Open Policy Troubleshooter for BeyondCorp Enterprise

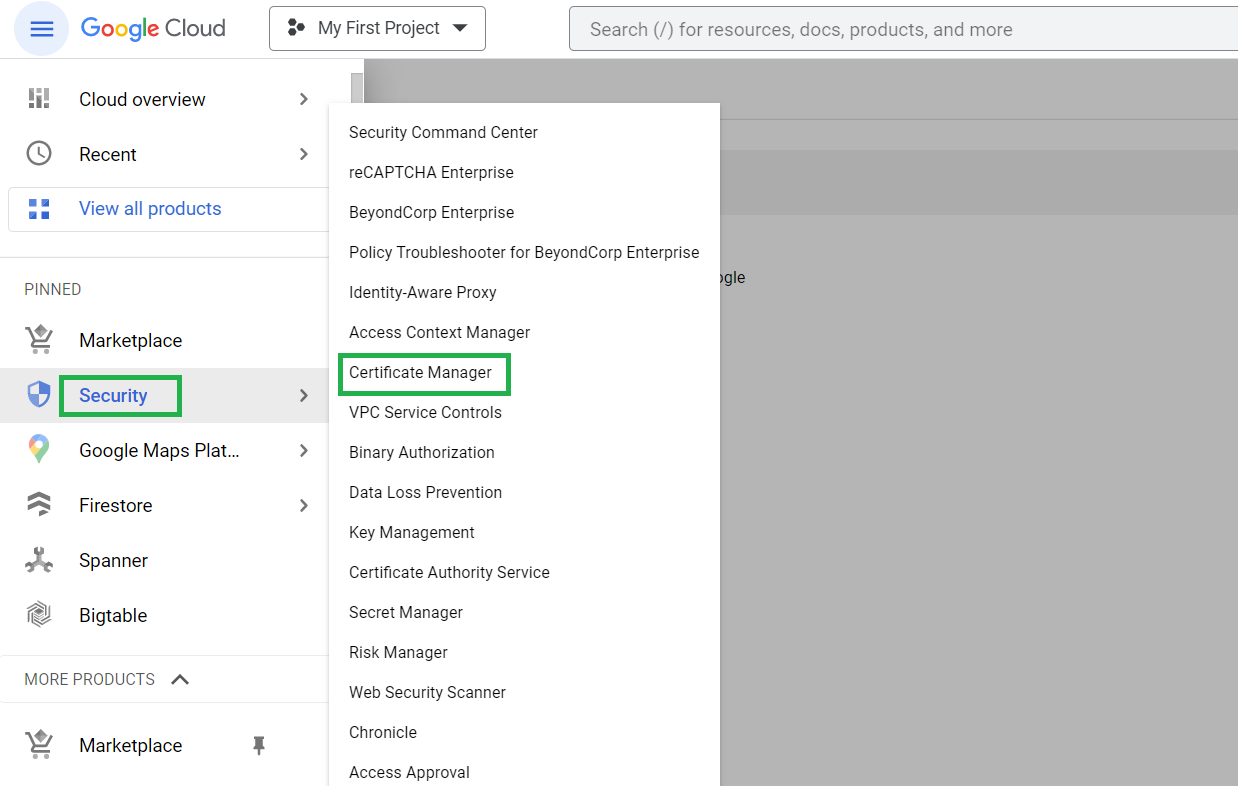tap(524, 252)
